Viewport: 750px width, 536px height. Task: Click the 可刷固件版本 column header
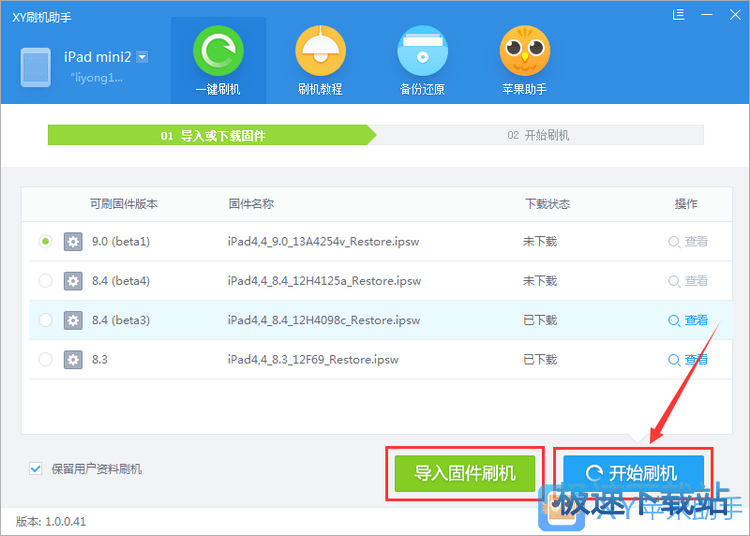pos(124,204)
